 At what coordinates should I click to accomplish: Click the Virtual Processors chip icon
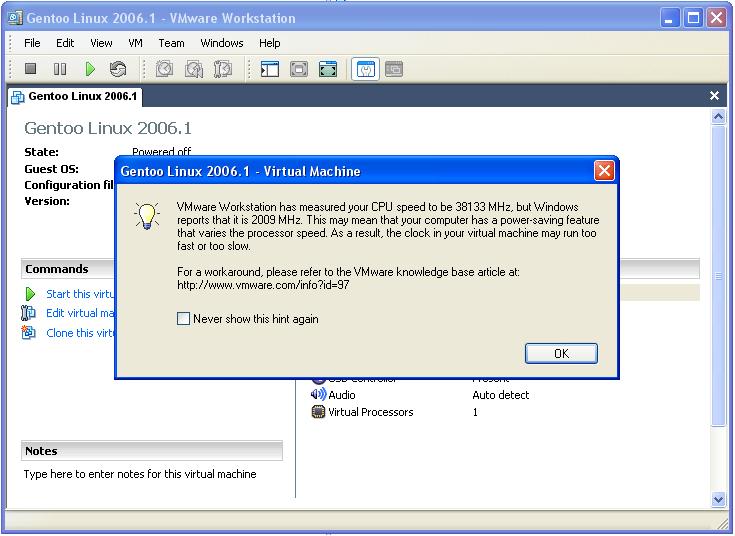pyautogui.click(x=318, y=412)
